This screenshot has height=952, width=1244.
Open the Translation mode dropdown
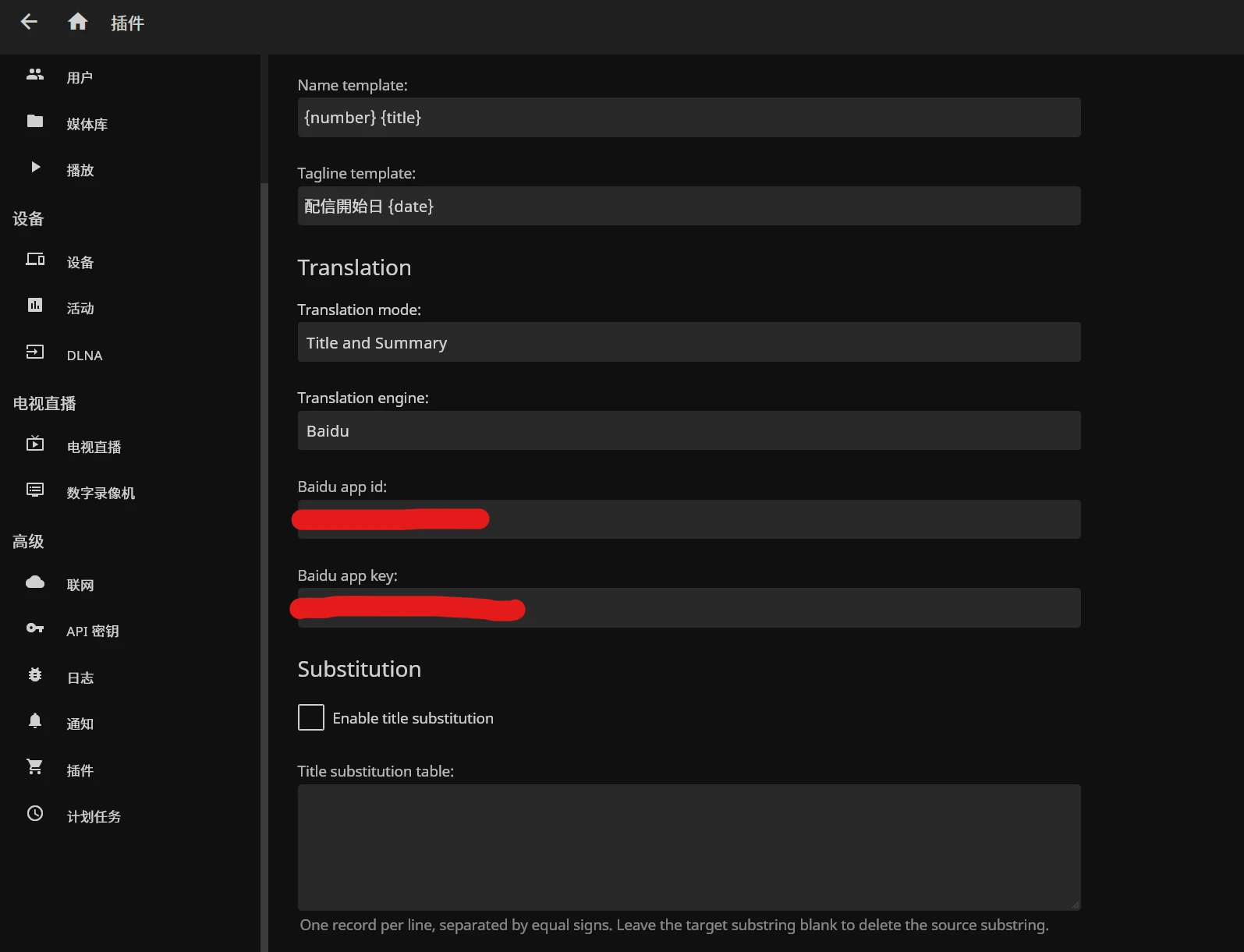pos(688,342)
